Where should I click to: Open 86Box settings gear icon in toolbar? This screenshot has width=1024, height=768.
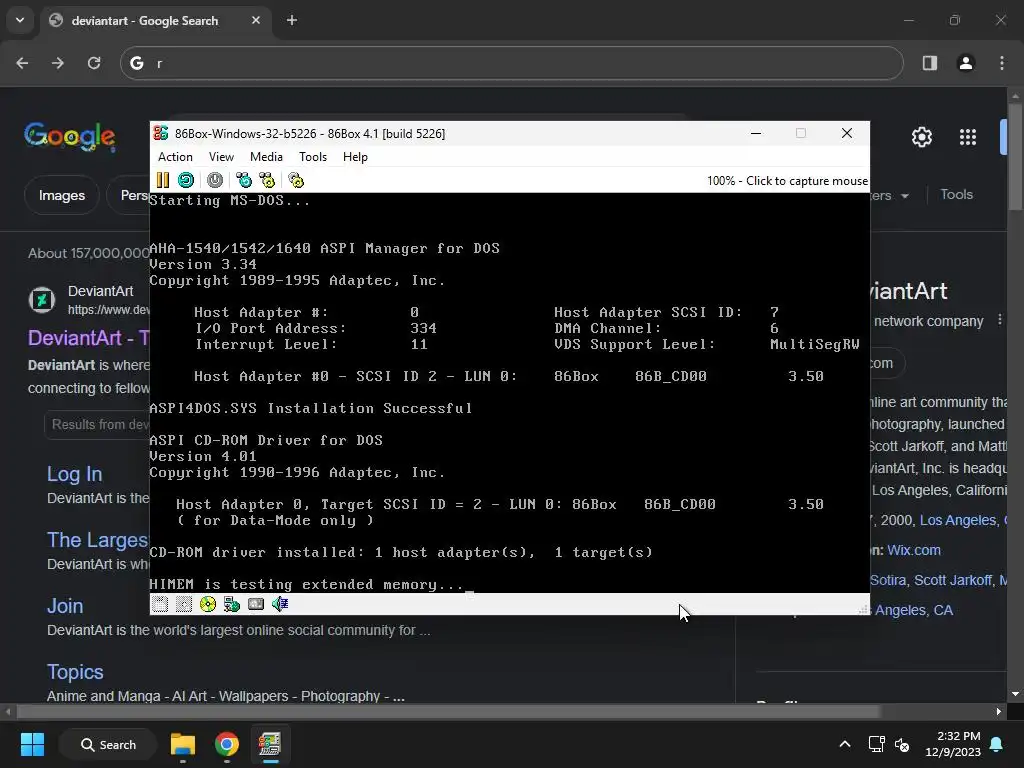point(296,180)
